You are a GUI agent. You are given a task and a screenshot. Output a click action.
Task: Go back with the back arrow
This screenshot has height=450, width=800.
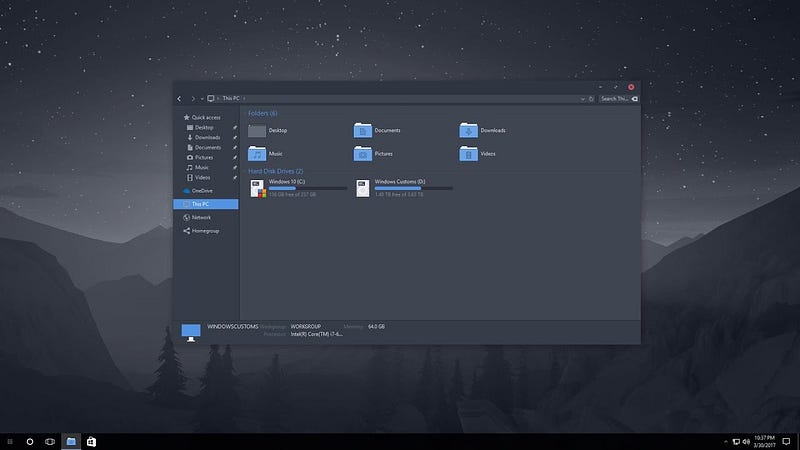(x=179, y=99)
